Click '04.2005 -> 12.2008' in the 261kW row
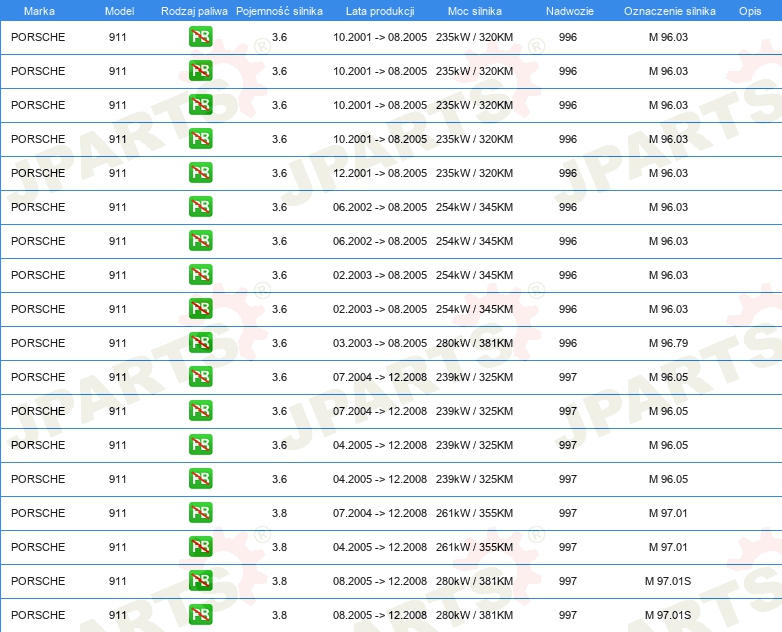The height and width of the screenshot is (632, 782). coord(380,547)
